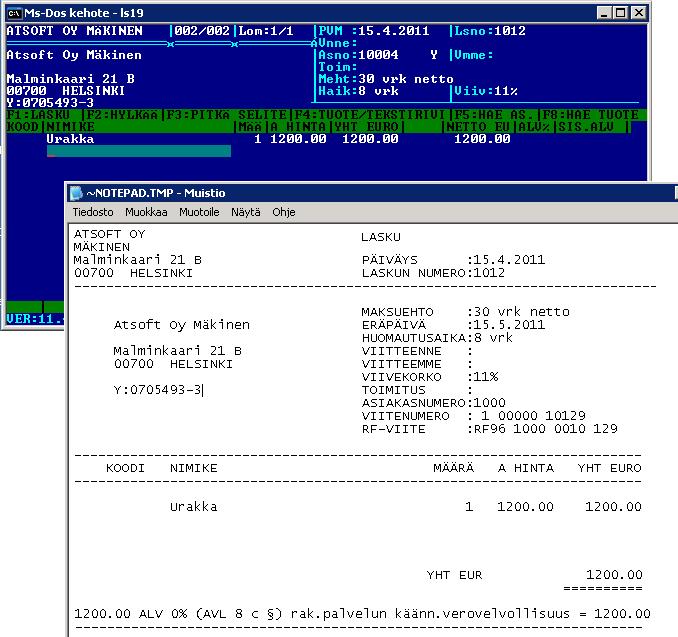Screen dimensions: 678x637
Task: Click F5:HAE AS. in the DOS bar
Action: [492, 115]
